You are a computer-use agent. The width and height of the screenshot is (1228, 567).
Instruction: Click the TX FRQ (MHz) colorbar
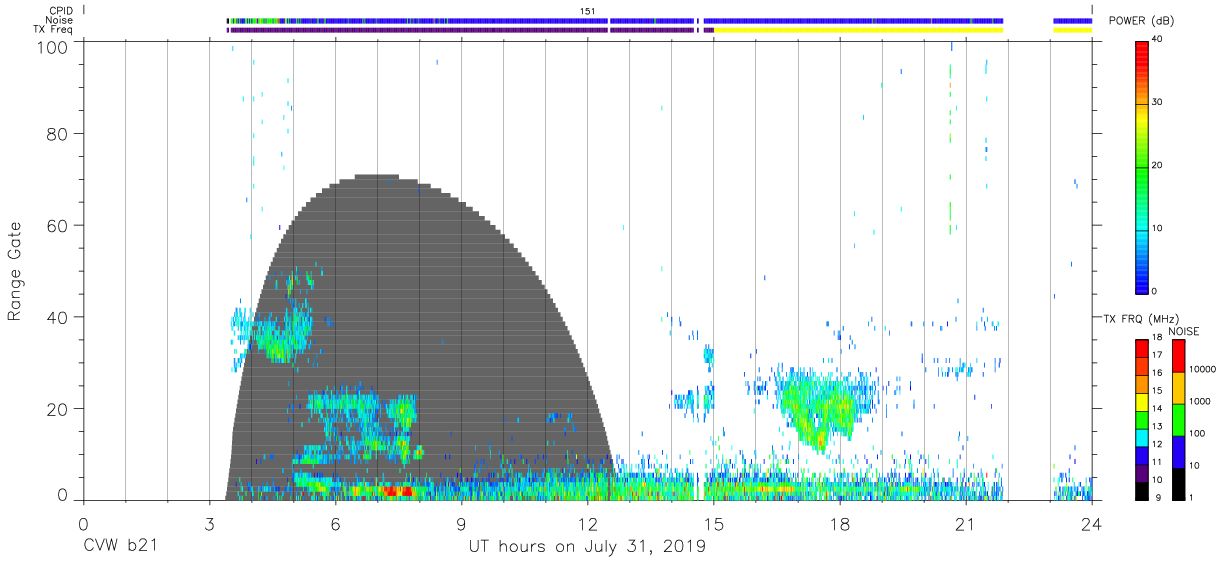pos(1141,419)
